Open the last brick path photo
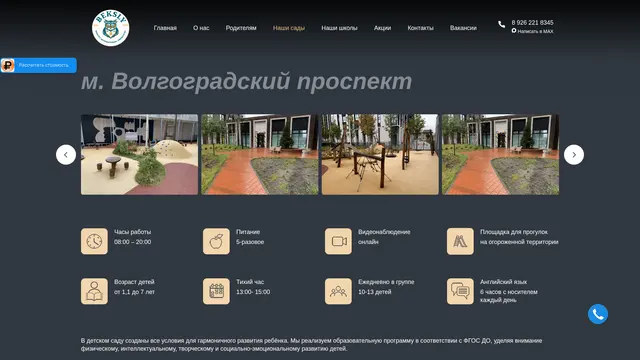 [x=500, y=154]
